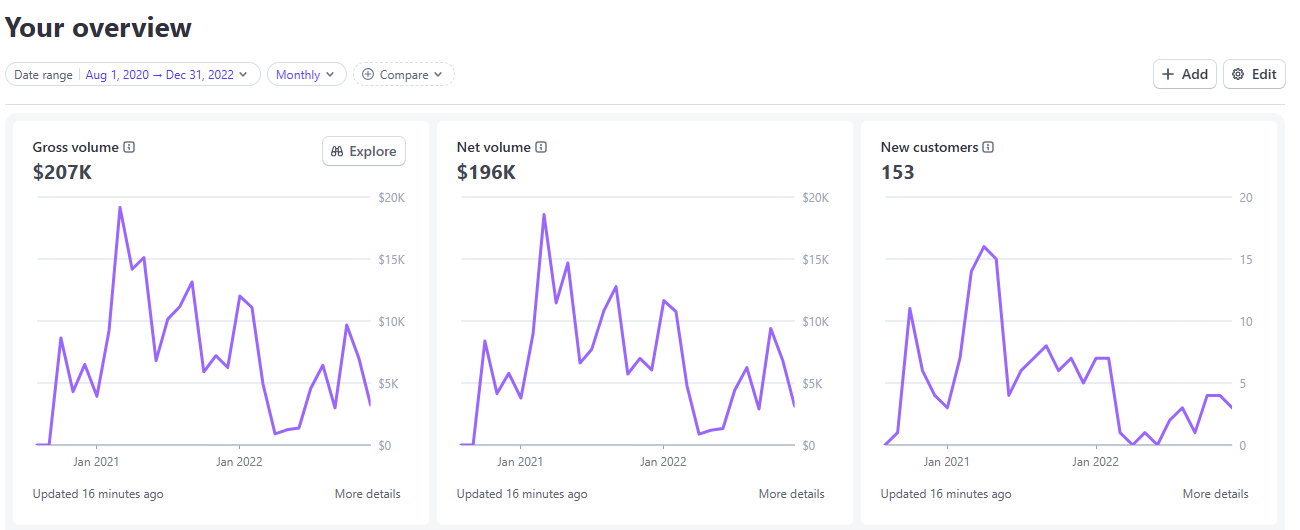This screenshot has width=1300, height=530.
Task: Click the binoculars icon on Explore button
Action: point(337,152)
